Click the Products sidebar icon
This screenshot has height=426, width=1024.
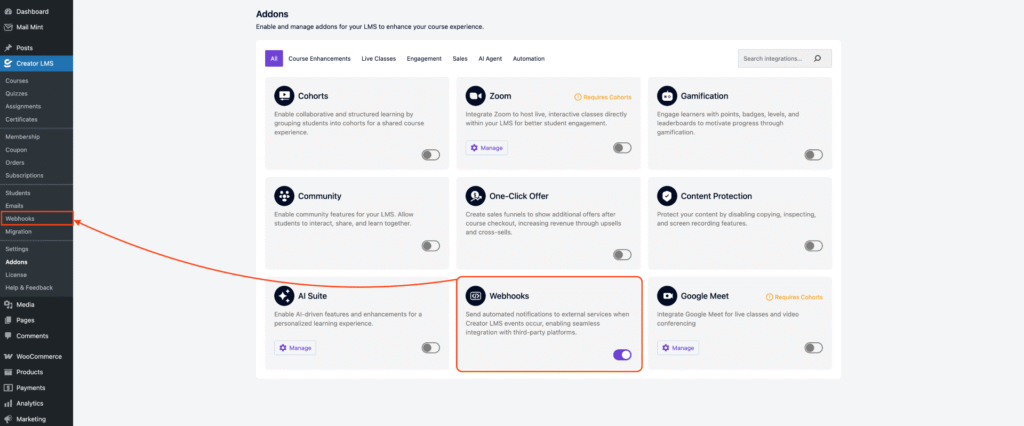[x=8, y=372]
